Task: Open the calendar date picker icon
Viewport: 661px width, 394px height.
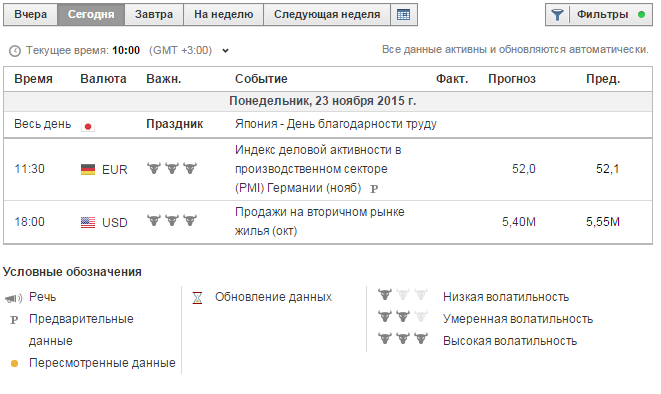Action: click(403, 15)
